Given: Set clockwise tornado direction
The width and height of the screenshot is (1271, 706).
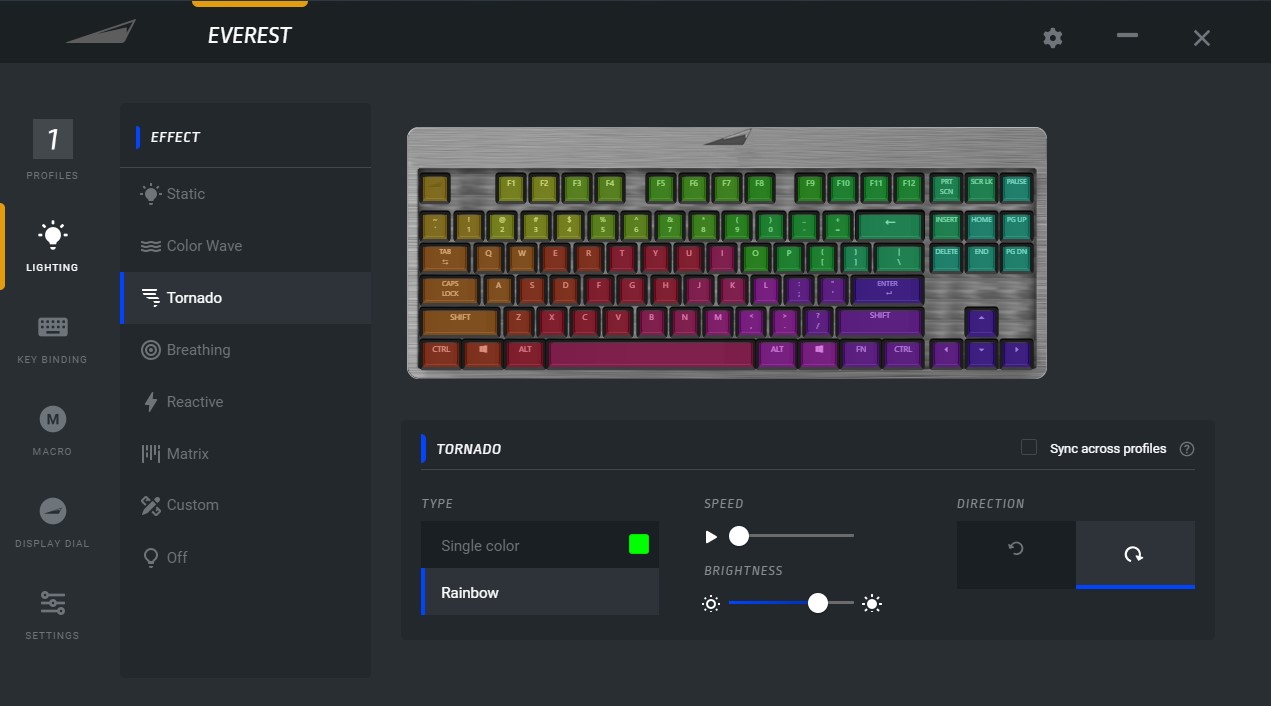Looking at the screenshot, I should (1135, 554).
